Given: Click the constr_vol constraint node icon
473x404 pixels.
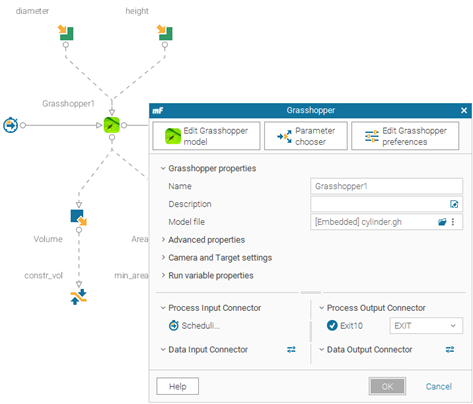Looking at the screenshot, I should coord(79,297).
